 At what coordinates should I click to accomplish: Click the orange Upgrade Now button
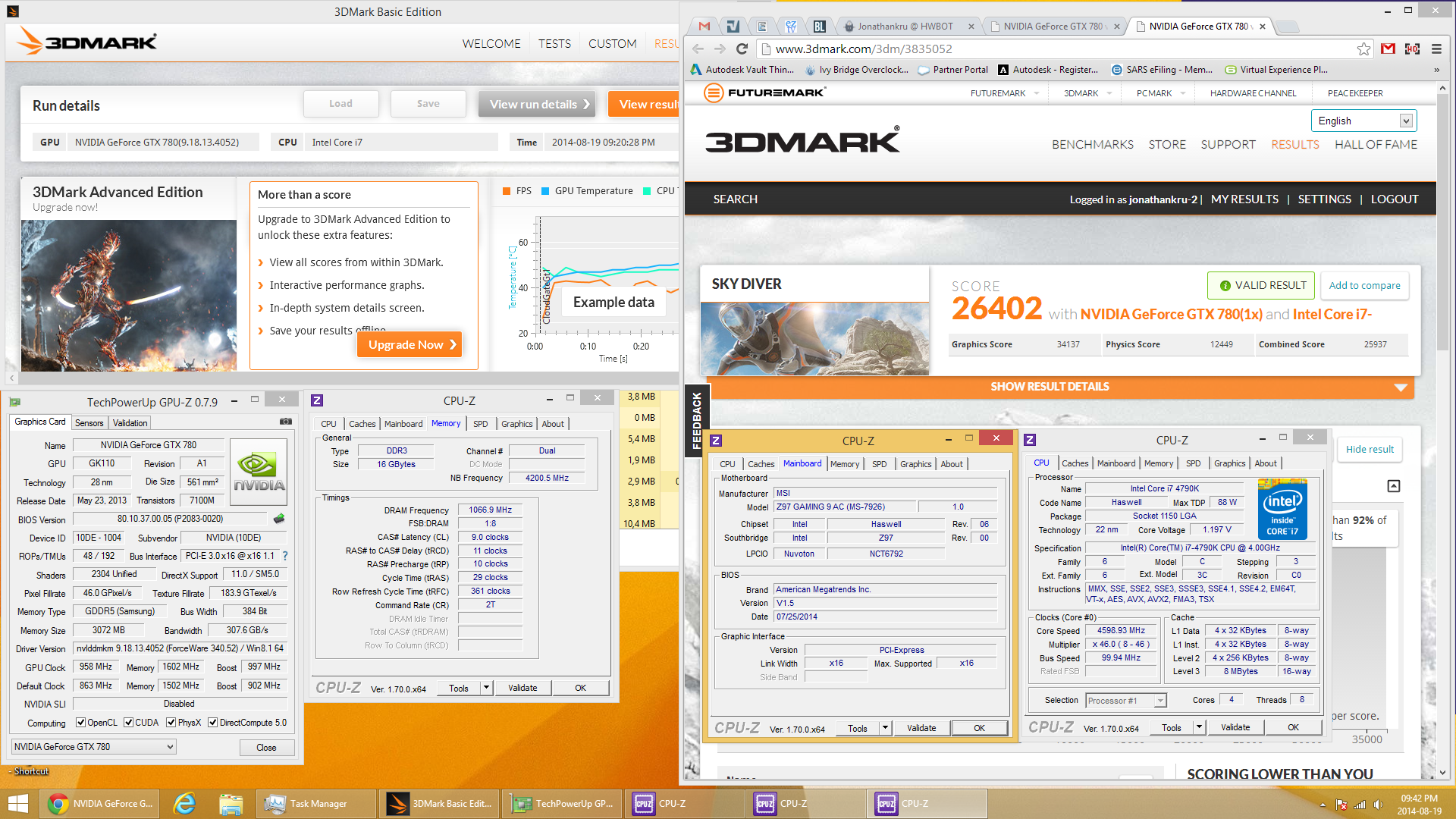point(409,344)
